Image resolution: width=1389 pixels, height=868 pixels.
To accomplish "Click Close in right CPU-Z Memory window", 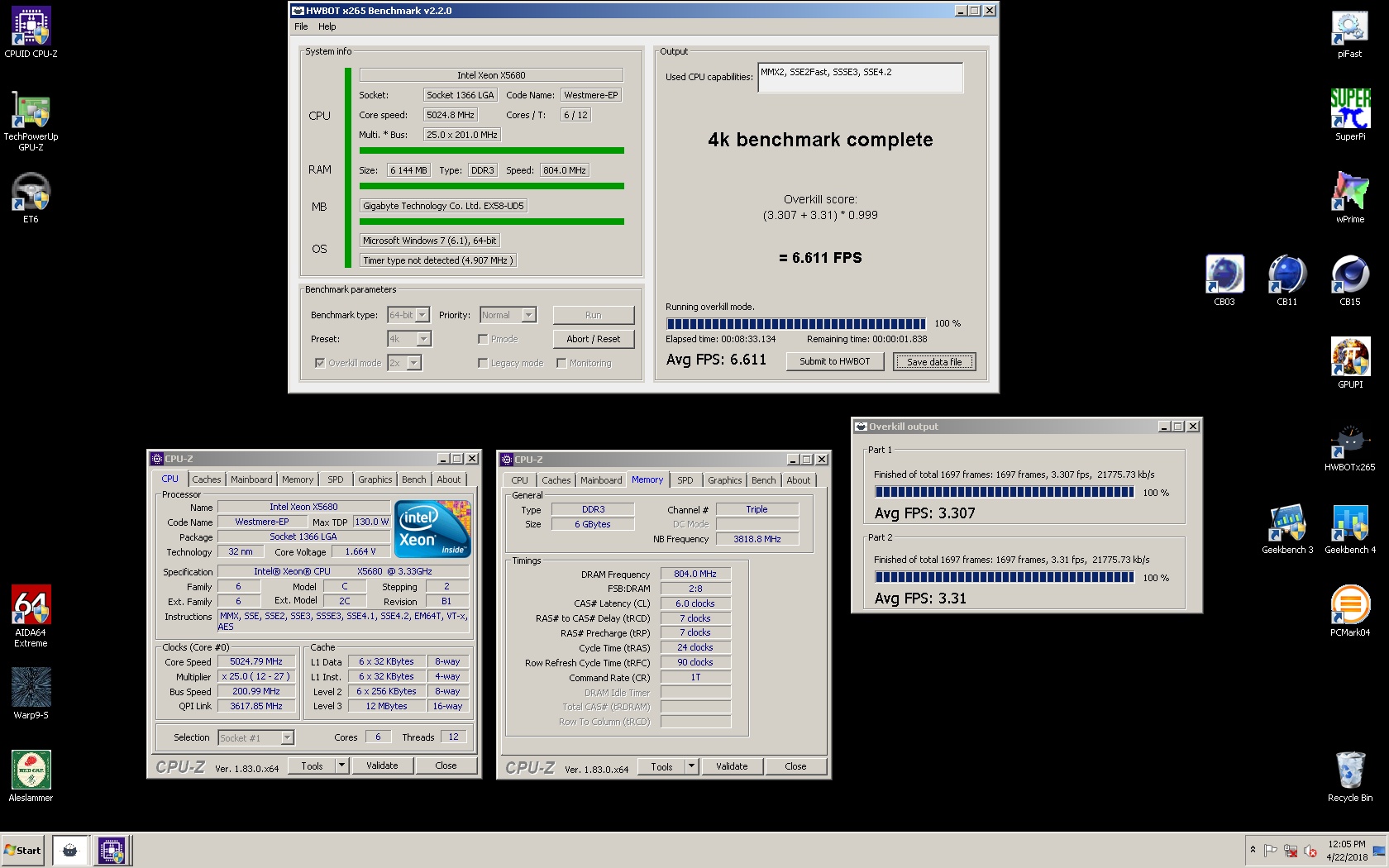I will (x=795, y=766).
